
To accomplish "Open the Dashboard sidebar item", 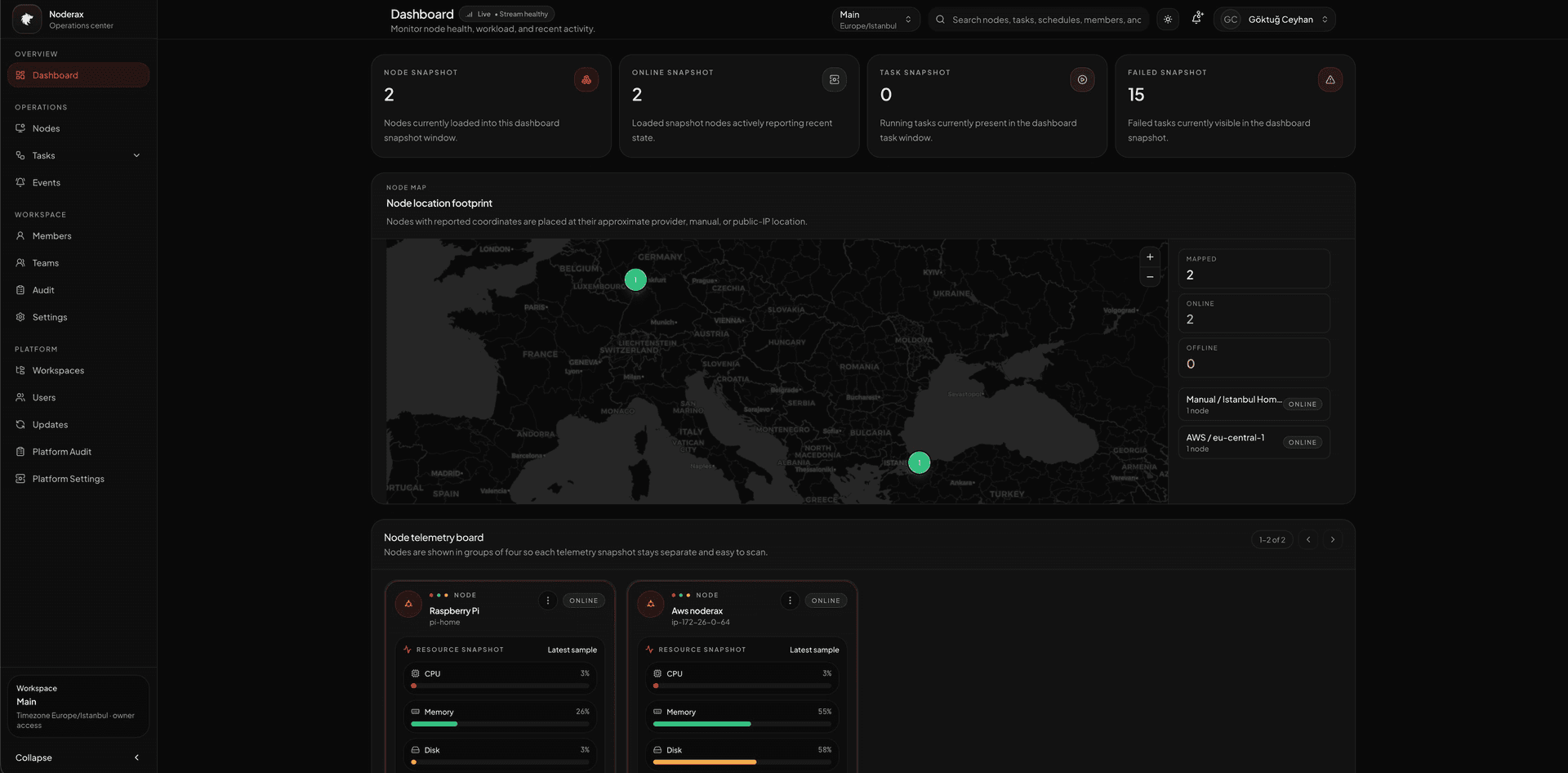I will click(78, 75).
